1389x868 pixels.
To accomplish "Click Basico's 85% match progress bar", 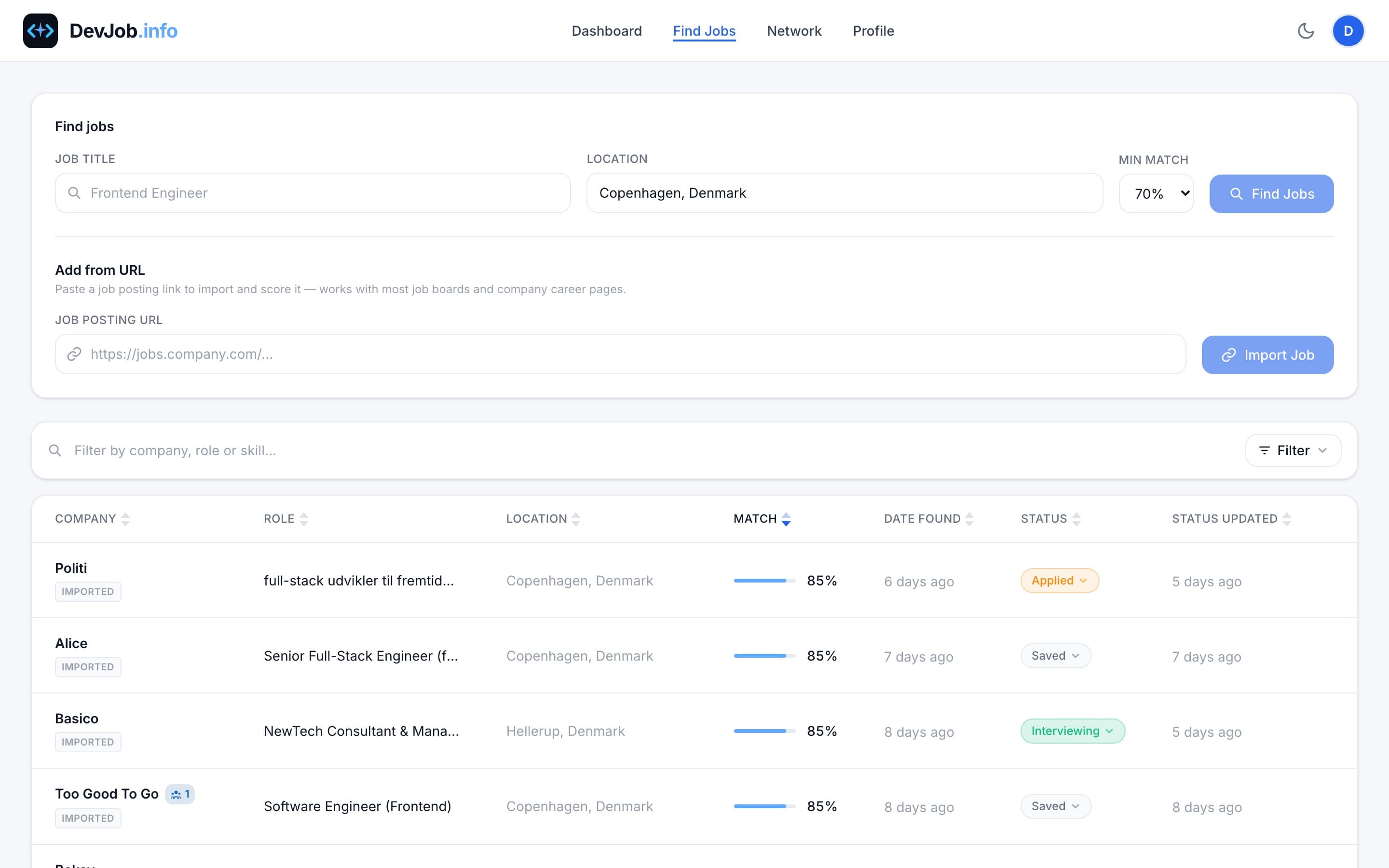I will click(764, 731).
